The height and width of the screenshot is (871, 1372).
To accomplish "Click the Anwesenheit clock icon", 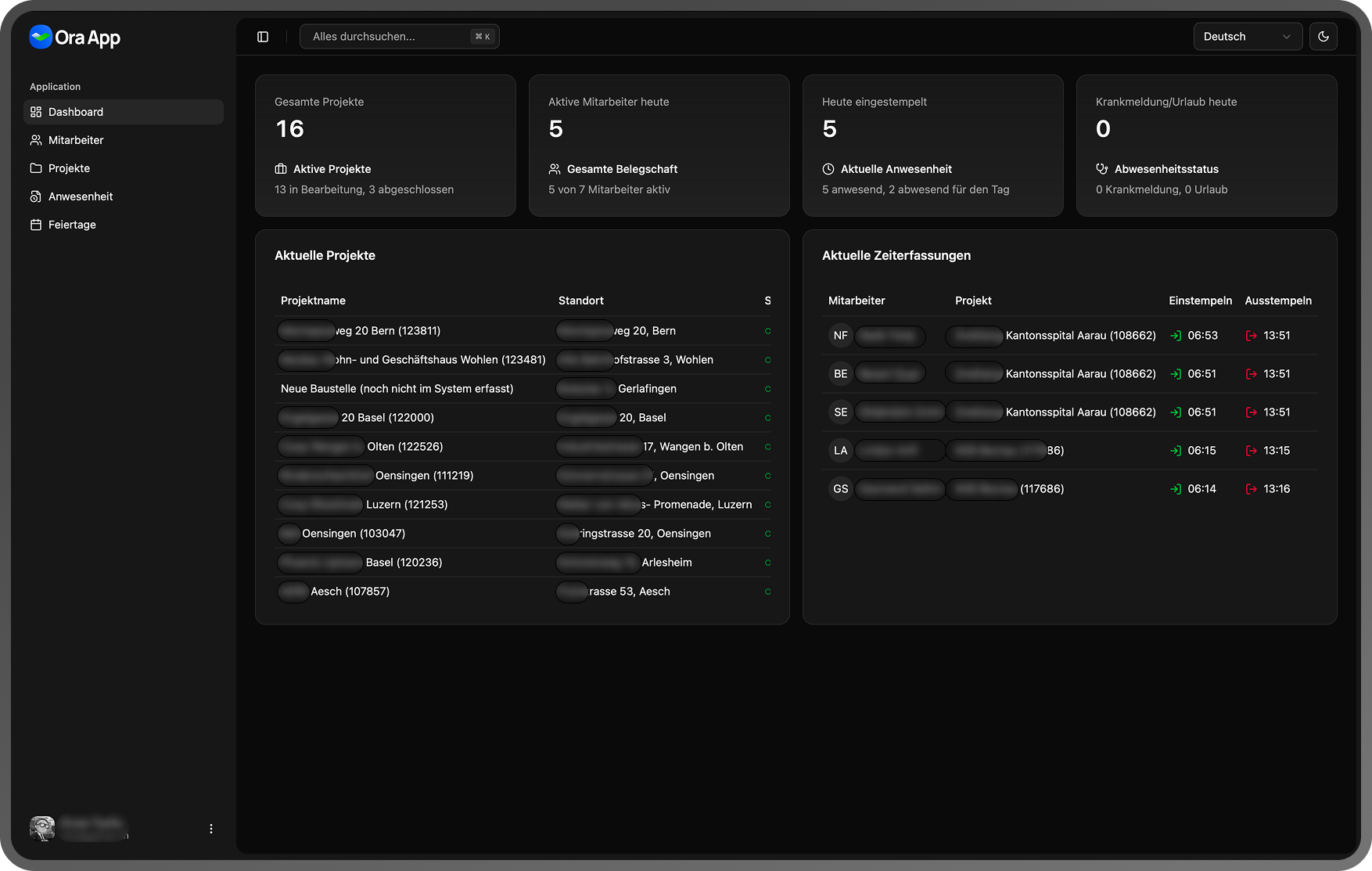I will [x=35, y=196].
